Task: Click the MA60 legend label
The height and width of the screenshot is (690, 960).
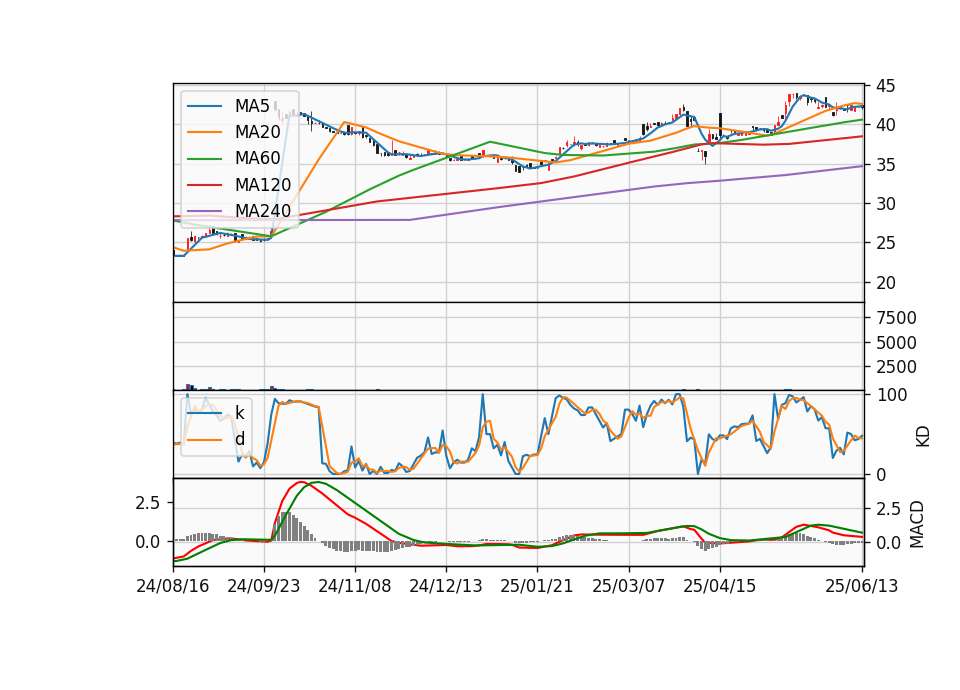Action: 258,159
